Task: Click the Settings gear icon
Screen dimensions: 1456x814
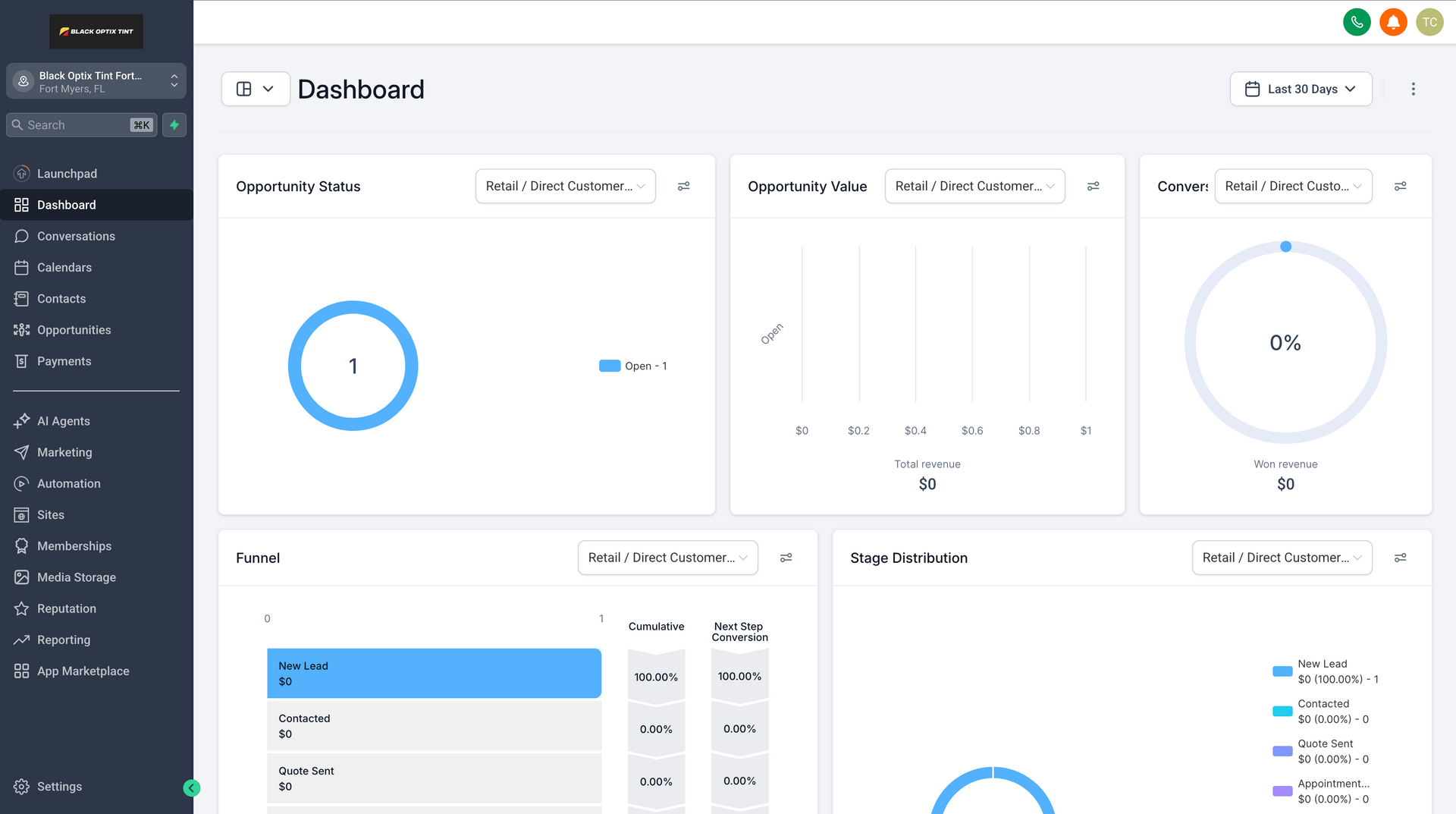Action: (21, 787)
